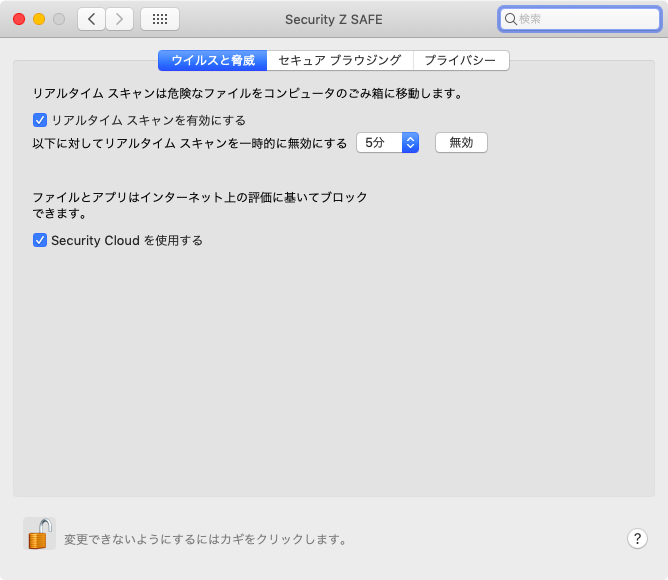Open help with the question mark button
668x580 pixels.
click(x=637, y=538)
